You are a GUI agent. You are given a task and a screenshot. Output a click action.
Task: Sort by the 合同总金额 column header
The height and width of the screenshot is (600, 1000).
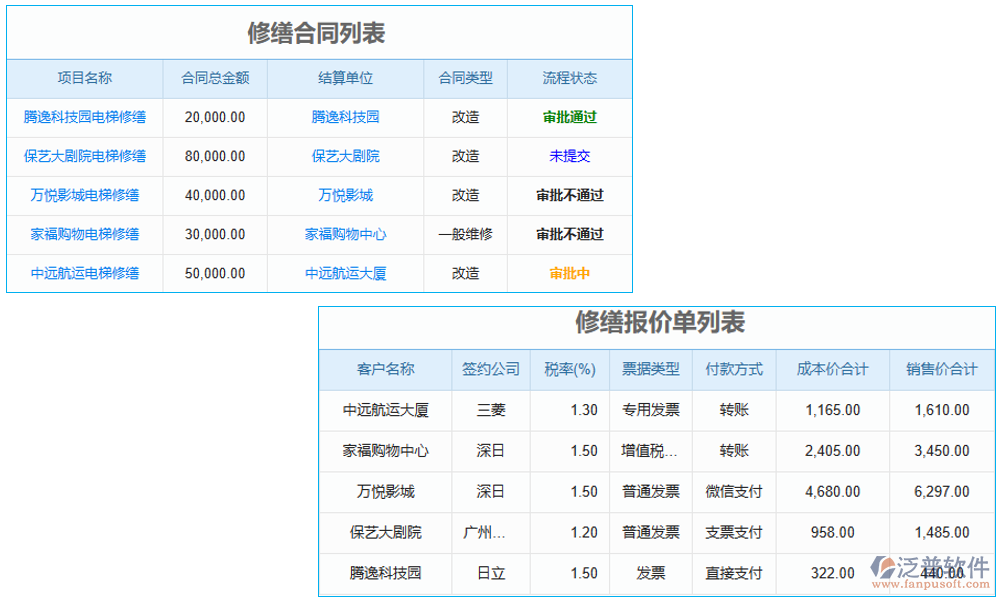click(x=214, y=78)
